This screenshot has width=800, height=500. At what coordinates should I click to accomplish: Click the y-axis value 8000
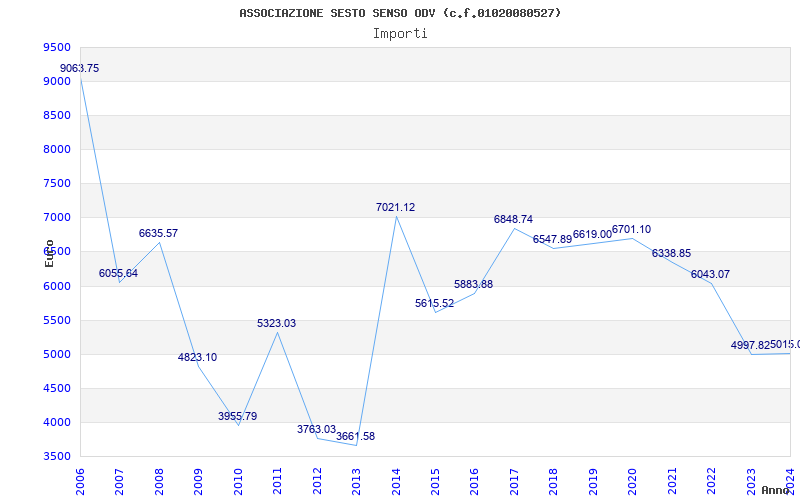(x=57, y=149)
